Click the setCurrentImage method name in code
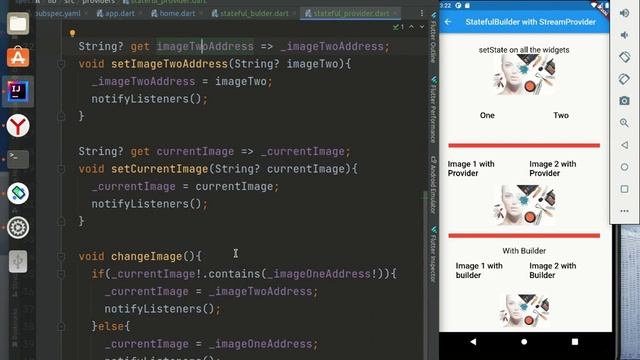 160,169
